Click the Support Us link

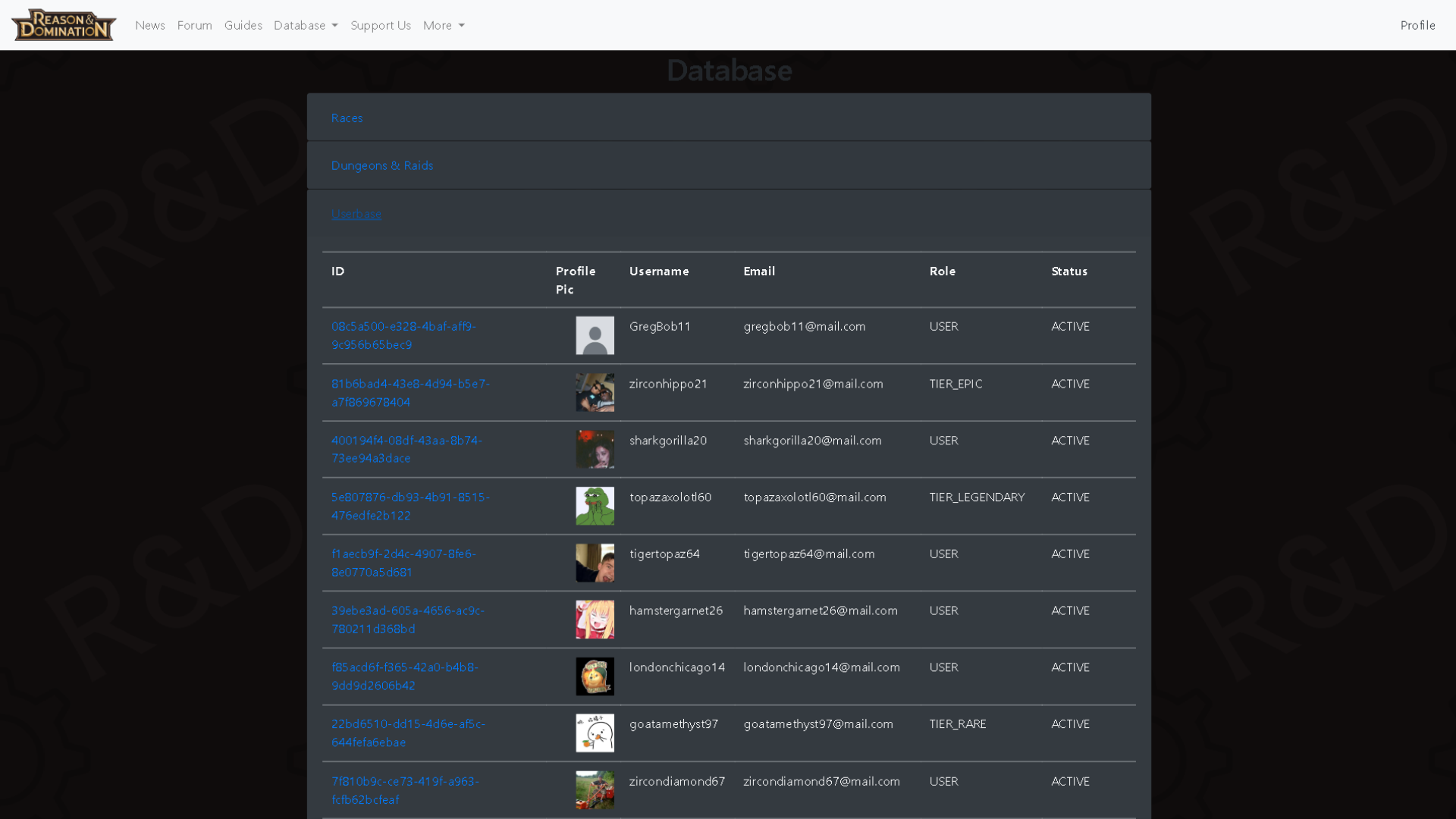pos(381,25)
